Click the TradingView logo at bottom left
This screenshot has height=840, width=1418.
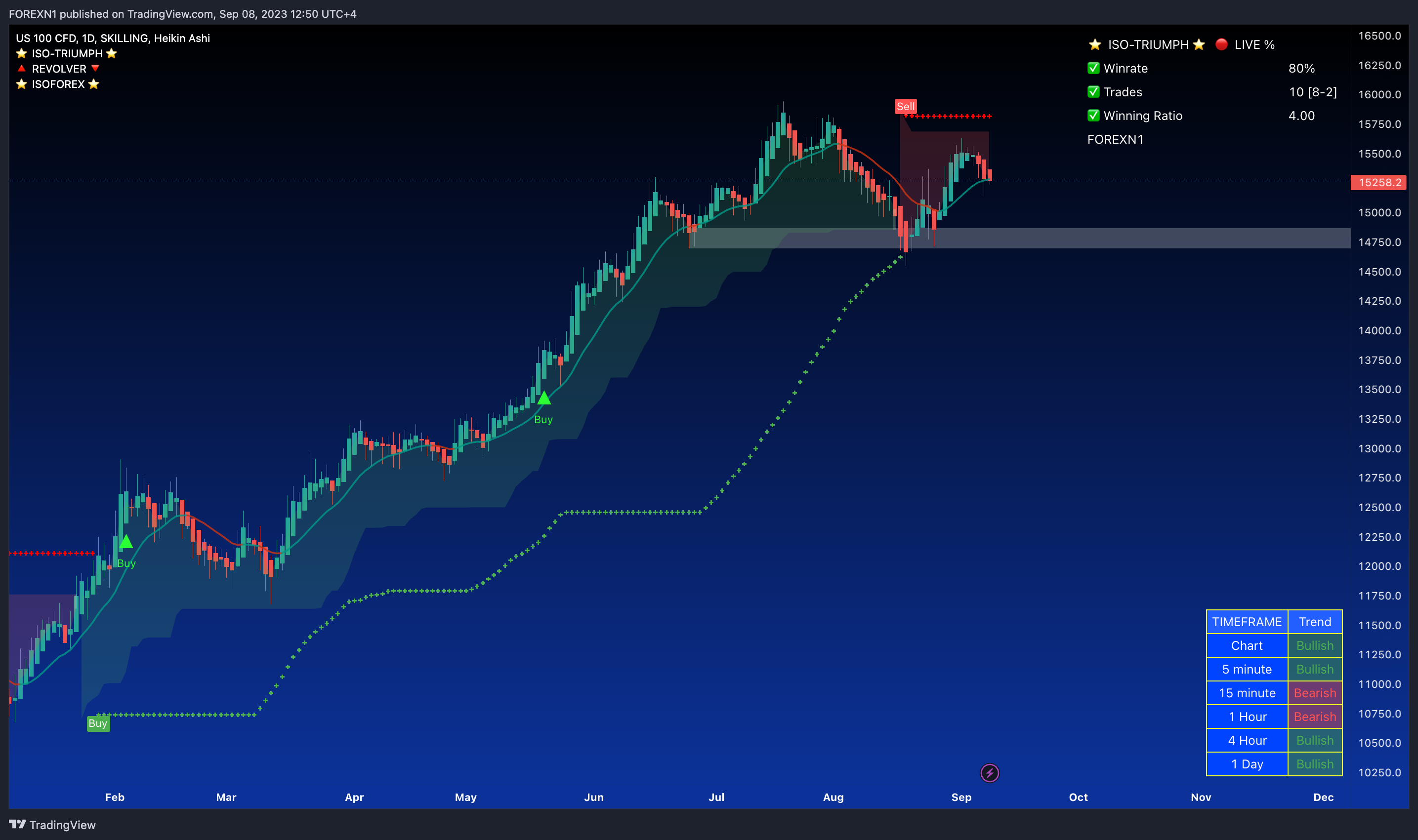coord(52,825)
